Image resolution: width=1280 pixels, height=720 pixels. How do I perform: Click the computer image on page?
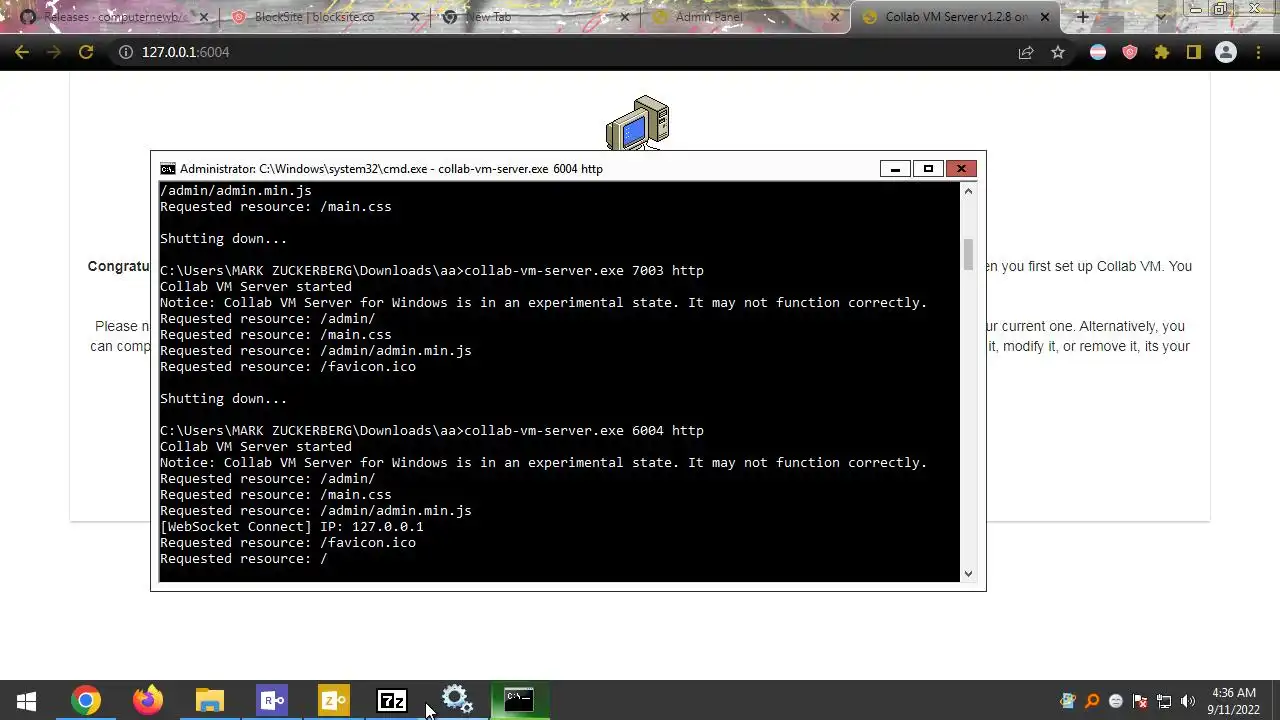coord(637,122)
